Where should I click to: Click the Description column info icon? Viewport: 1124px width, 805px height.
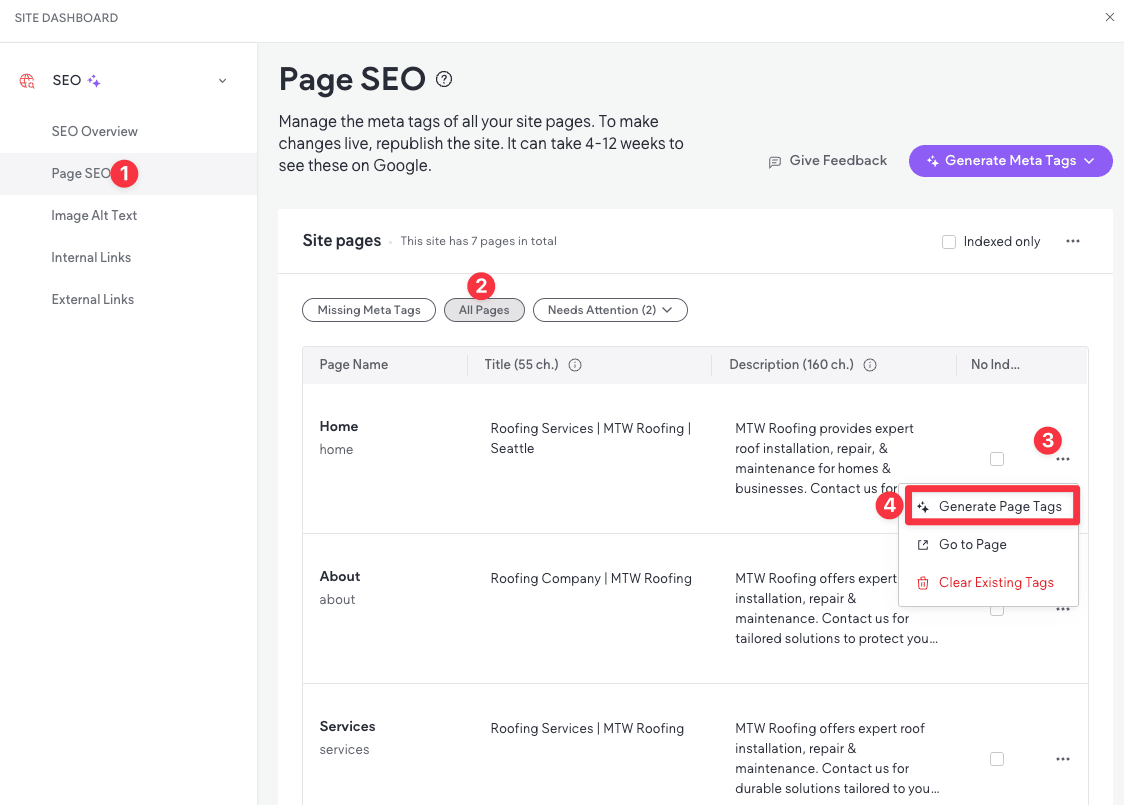pos(870,365)
